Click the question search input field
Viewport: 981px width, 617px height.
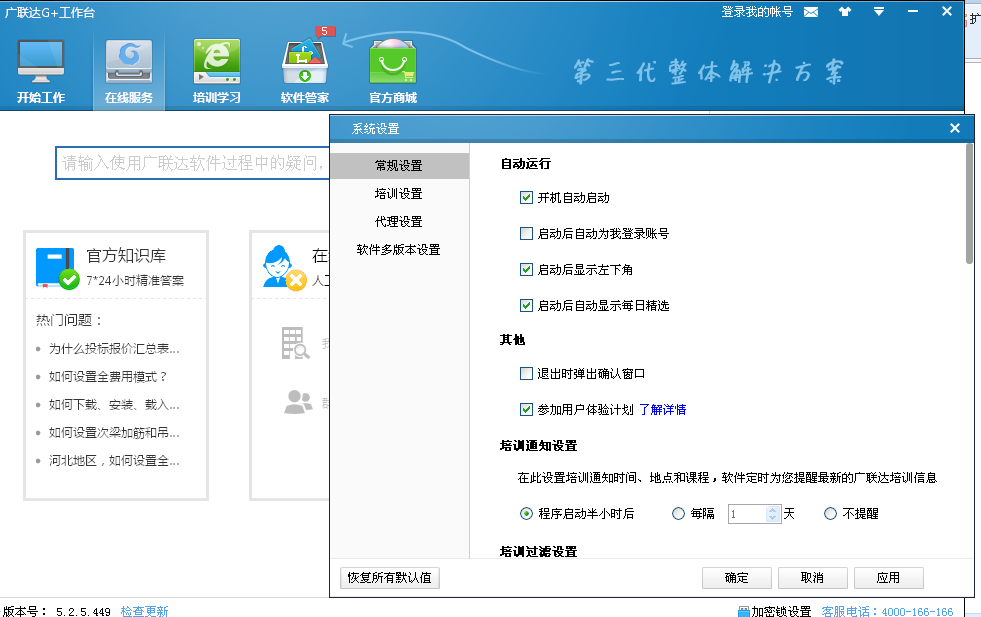(193, 163)
